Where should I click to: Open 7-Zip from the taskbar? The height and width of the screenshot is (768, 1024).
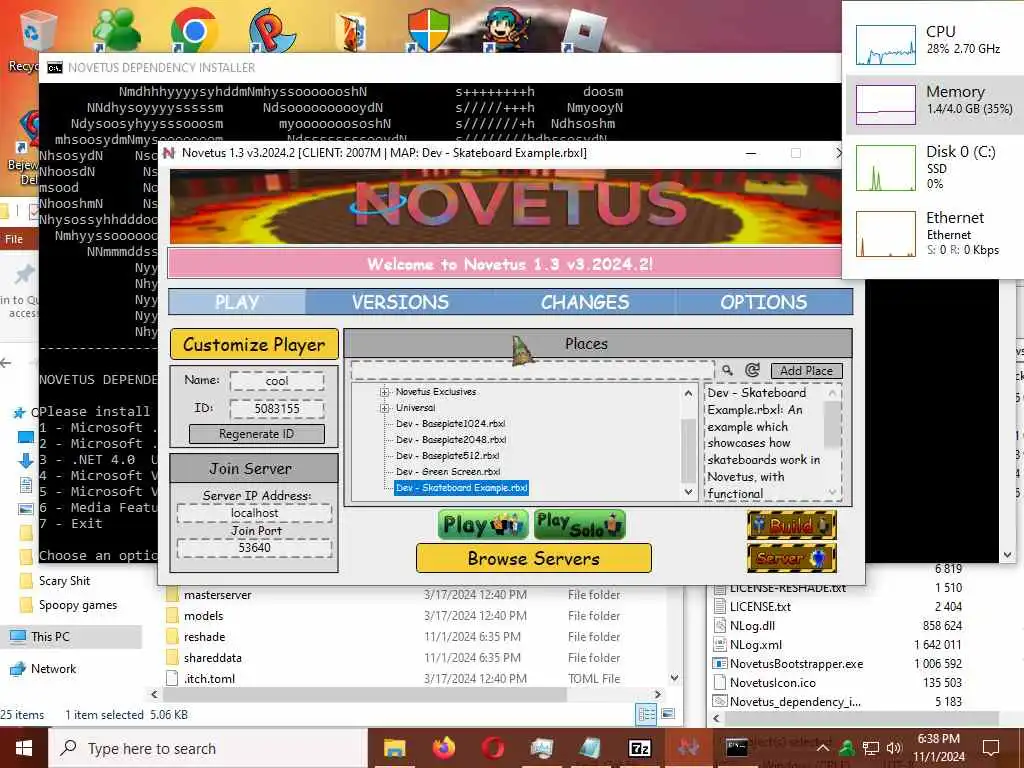tap(639, 748)
